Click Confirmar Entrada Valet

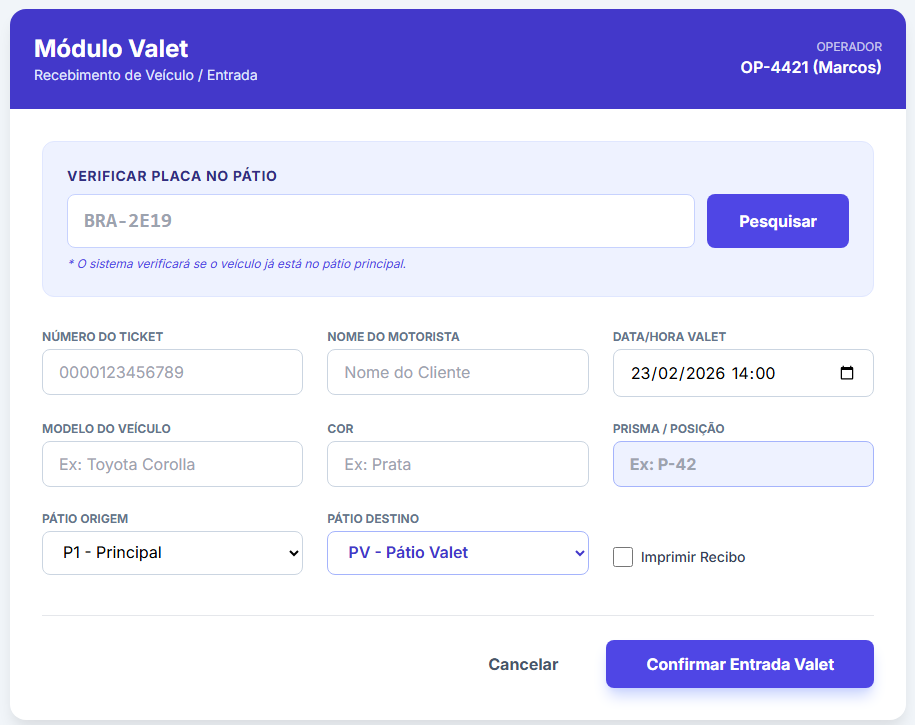[x=740, y=664]
